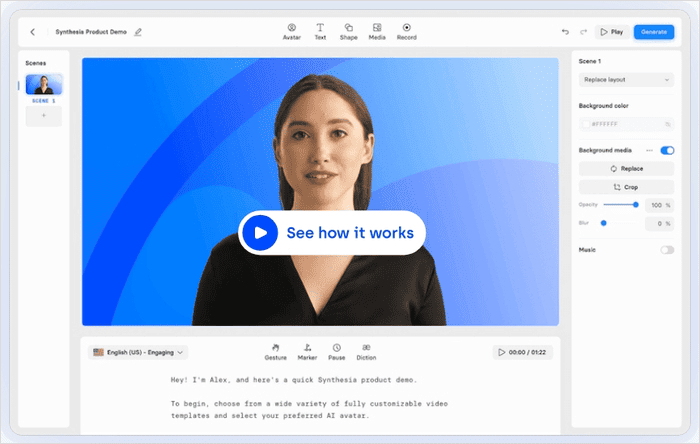The image size is (700, 444).
Task: Select the Text tool
Action: coord(320,31)
